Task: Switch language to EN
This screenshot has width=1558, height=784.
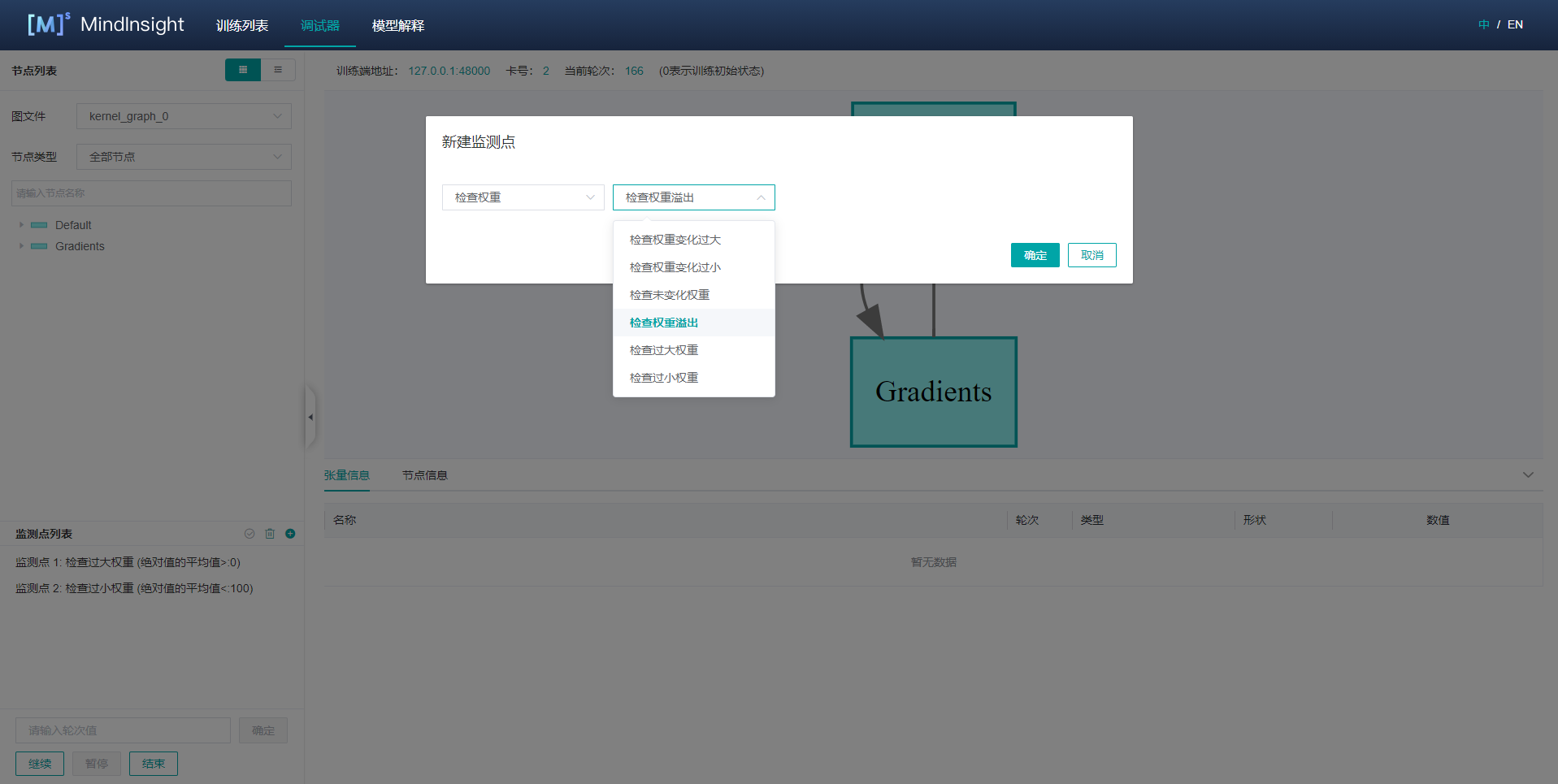Action: (x=1515, y=24)
